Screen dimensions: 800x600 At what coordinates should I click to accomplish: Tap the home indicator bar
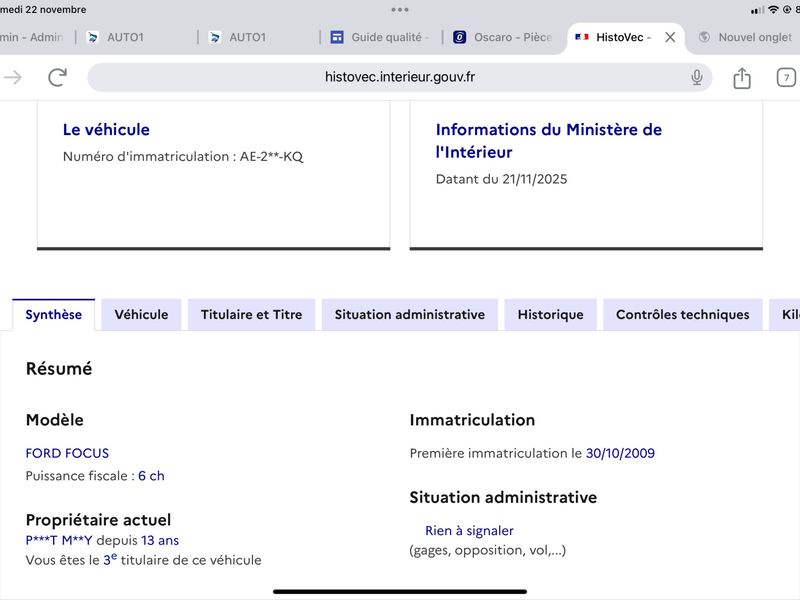[x=399, y=592]
